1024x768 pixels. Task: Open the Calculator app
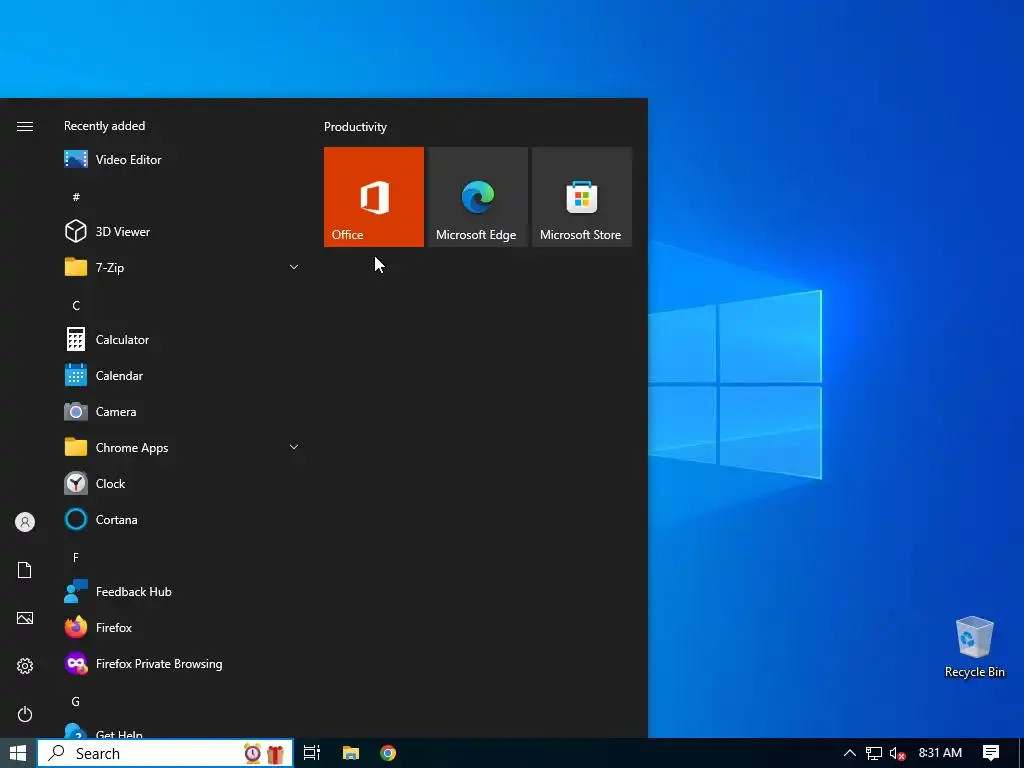(183, 340)
